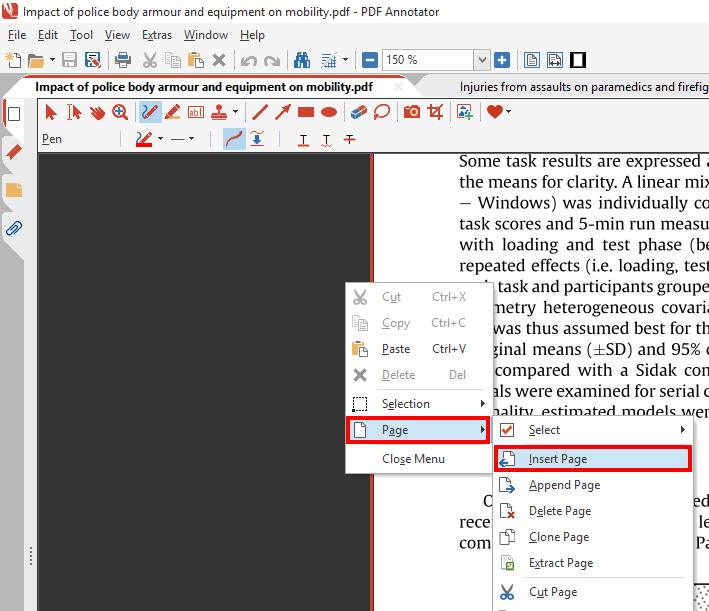Image resolution: width=709 pixels, height=611 pixels.
Task: Click the Undo arrow icon
Action: coord(248,61)
